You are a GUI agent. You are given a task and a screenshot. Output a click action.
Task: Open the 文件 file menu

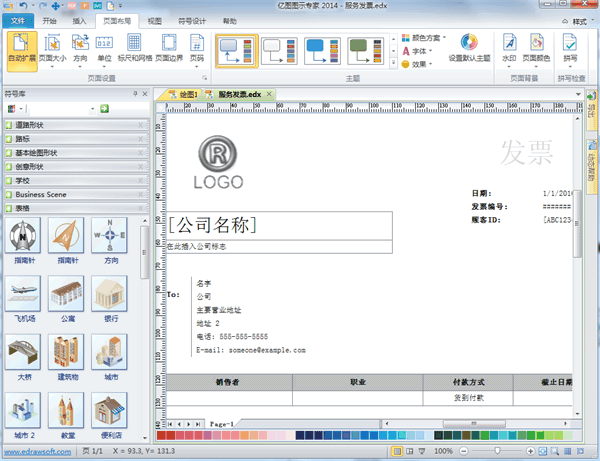18,21
